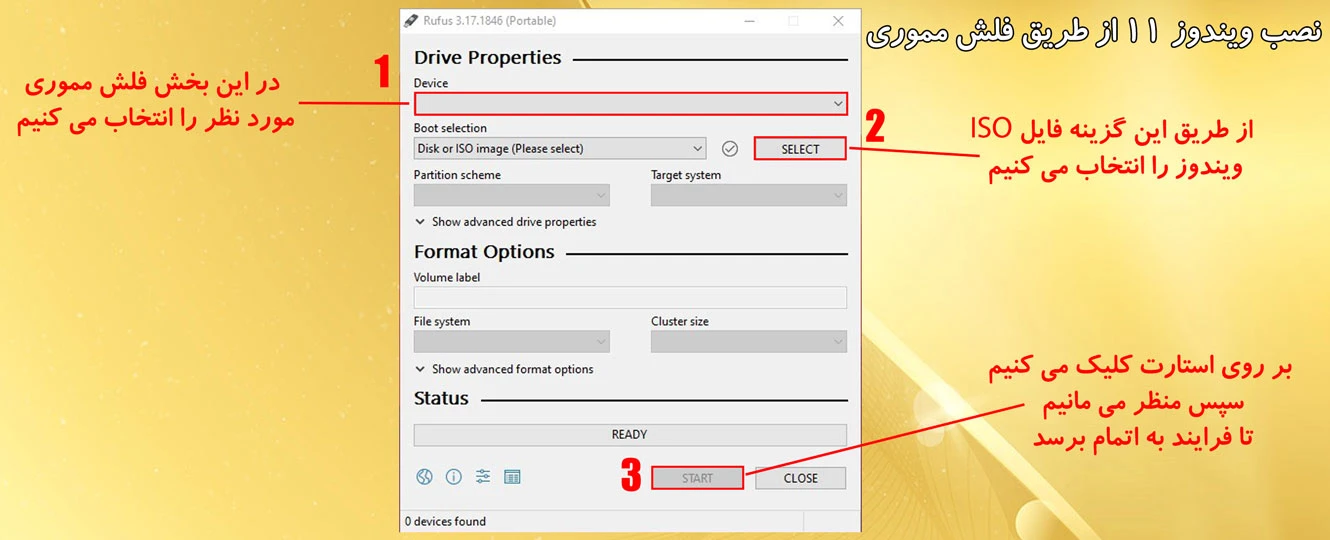This screenshot has height=540, width=1330.
Task: Open the Partition scheme dropdown
Action: click(x=511, y=196)
